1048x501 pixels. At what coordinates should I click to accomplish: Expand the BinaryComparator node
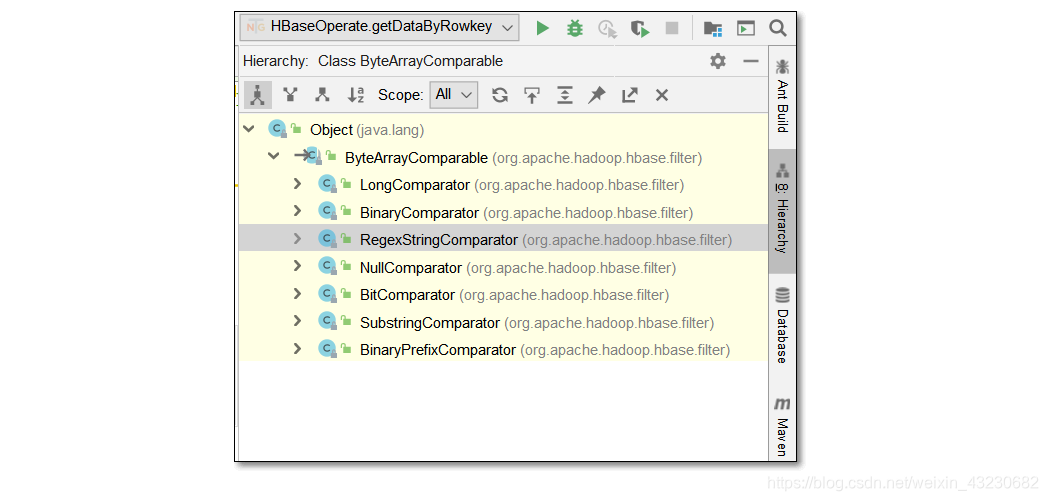click(298, 211)
